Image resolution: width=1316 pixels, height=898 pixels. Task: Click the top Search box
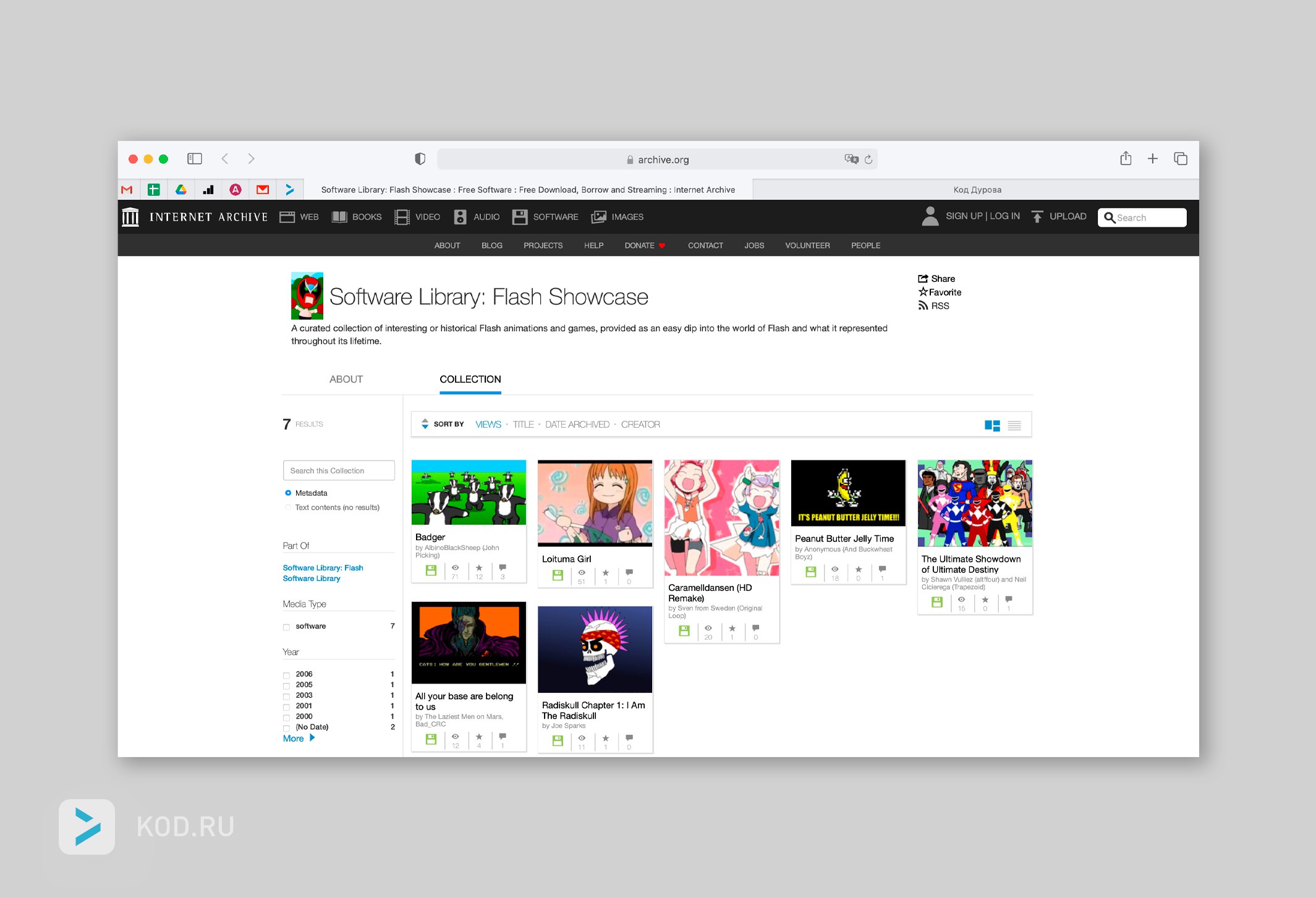click(1142, 218)
